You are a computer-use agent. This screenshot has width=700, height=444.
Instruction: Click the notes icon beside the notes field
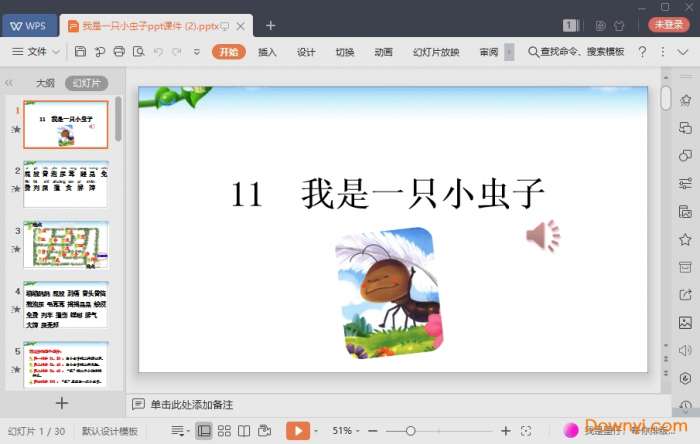(x=138, y=404)
